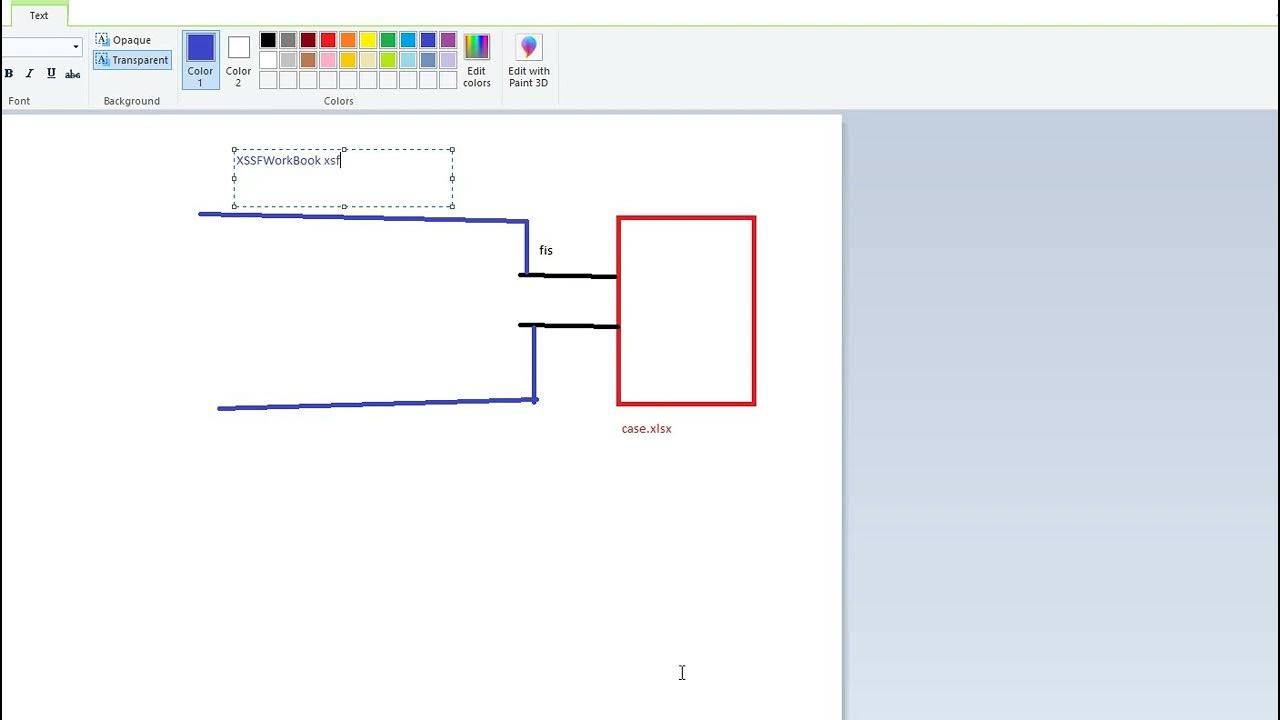This screenshot has width=1280, height=720.
Task: Pick the turquoise blue color swatch
Action: pos(408,40)
